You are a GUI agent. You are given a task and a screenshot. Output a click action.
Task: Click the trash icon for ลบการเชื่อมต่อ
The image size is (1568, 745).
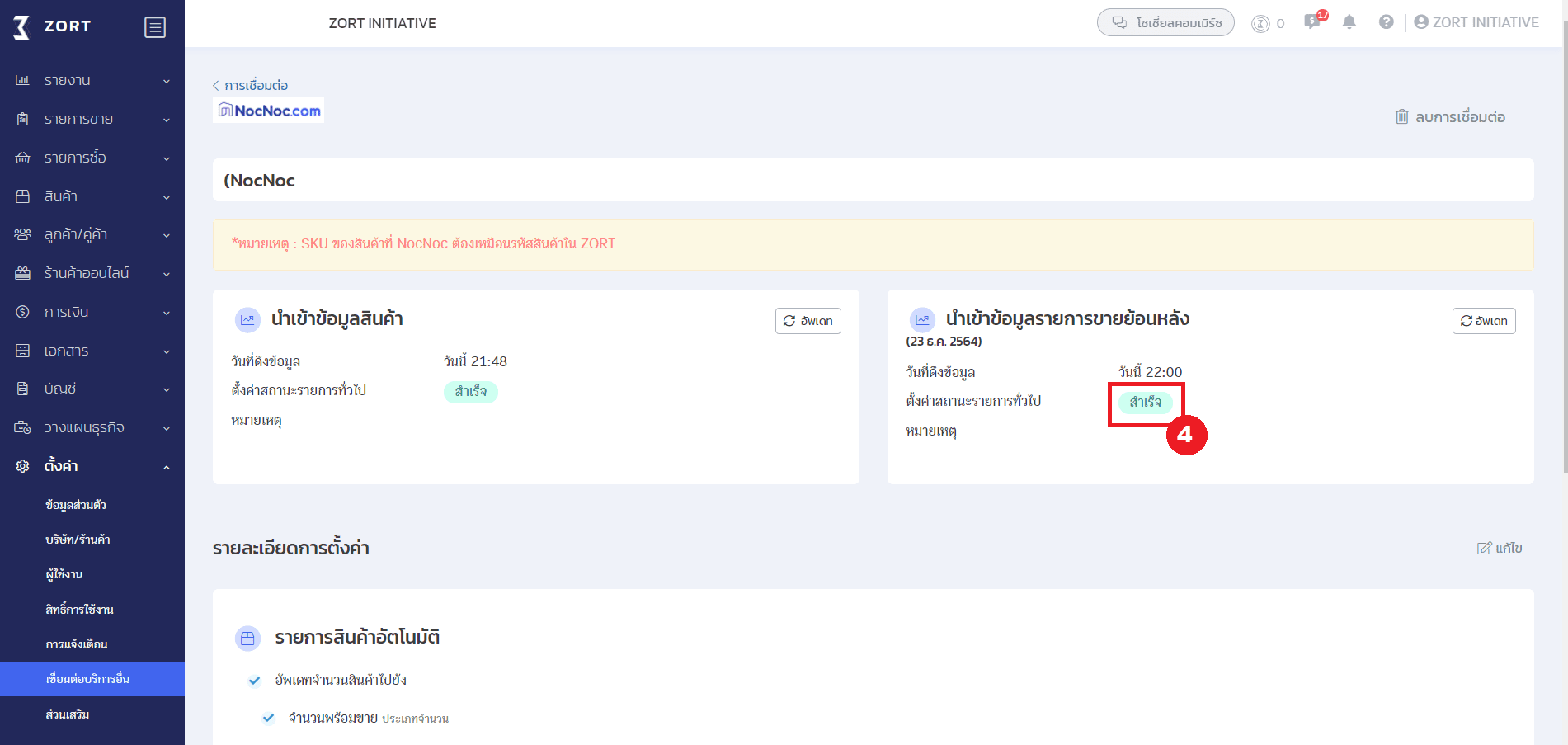1402,116
